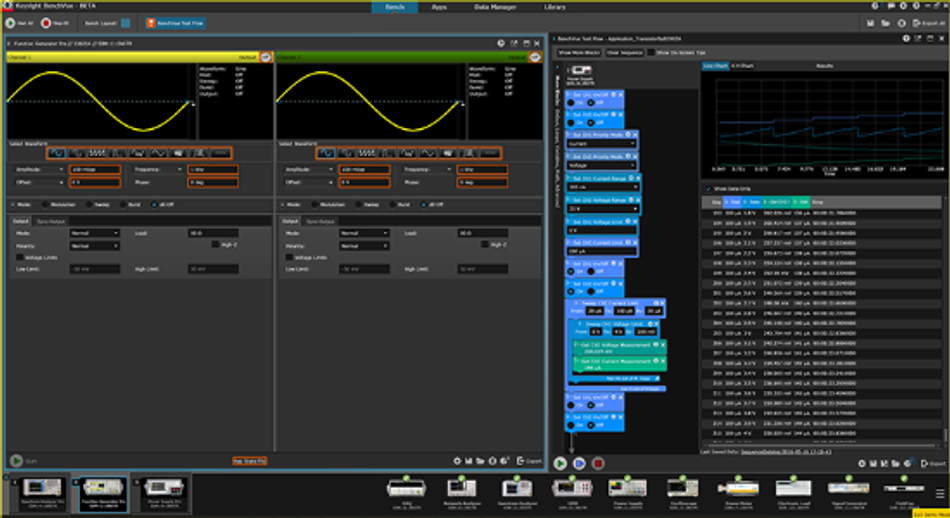The image size is (950, 518).
Task: Open Set Ch1 Current Range dropdown
Action: click(603, 187)
